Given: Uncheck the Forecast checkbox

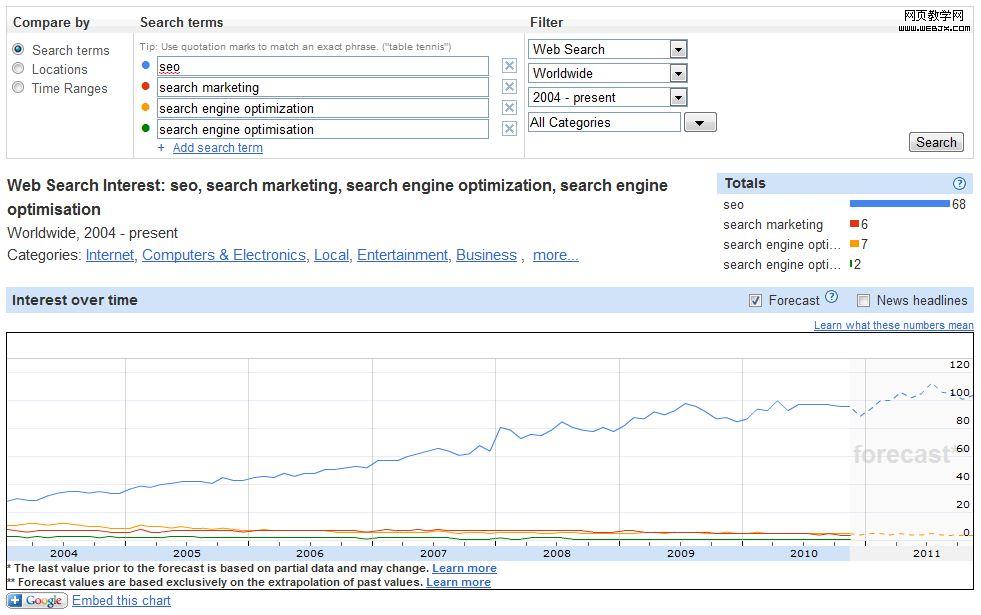Looking at the screenshot, I should click(756, 300).
